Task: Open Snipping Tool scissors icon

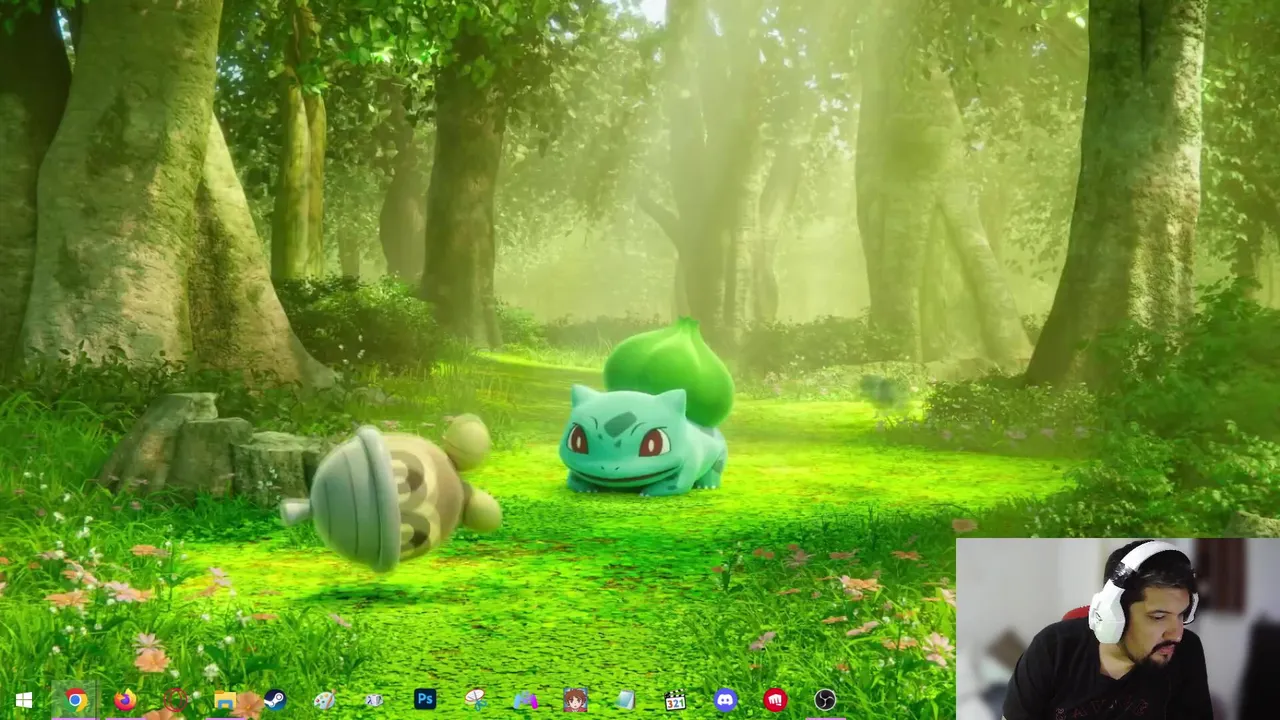Action: [x=475, y=700]
